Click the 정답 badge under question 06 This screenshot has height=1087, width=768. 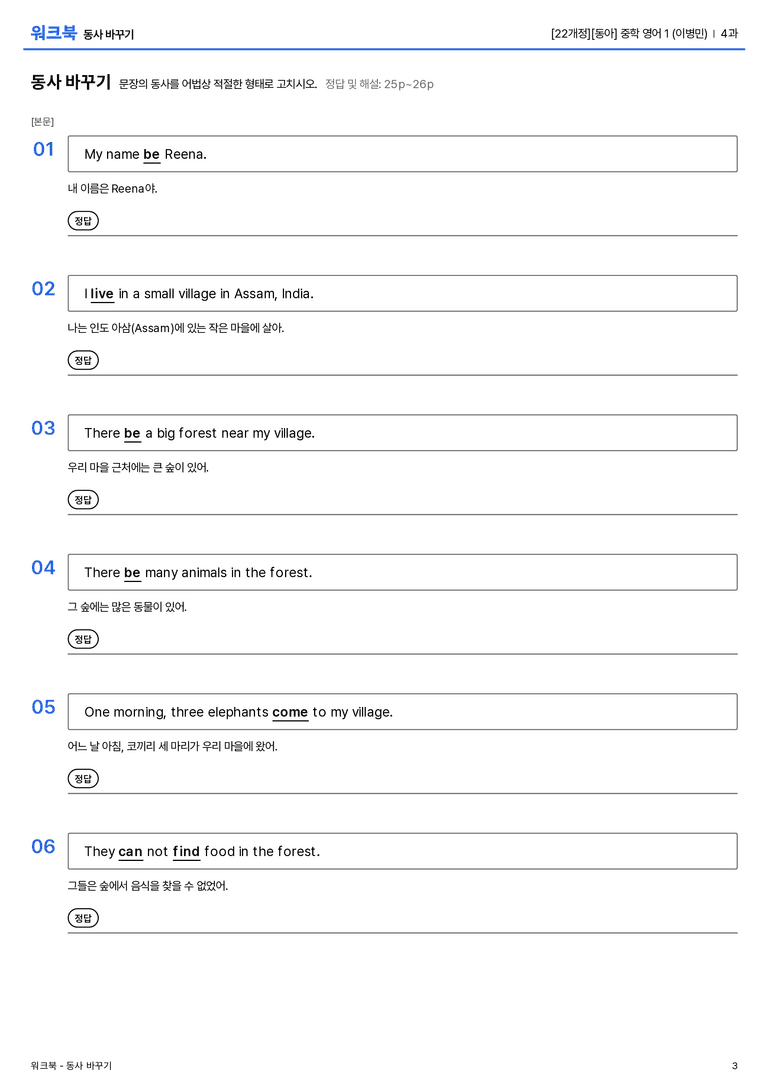pos(83,918)
